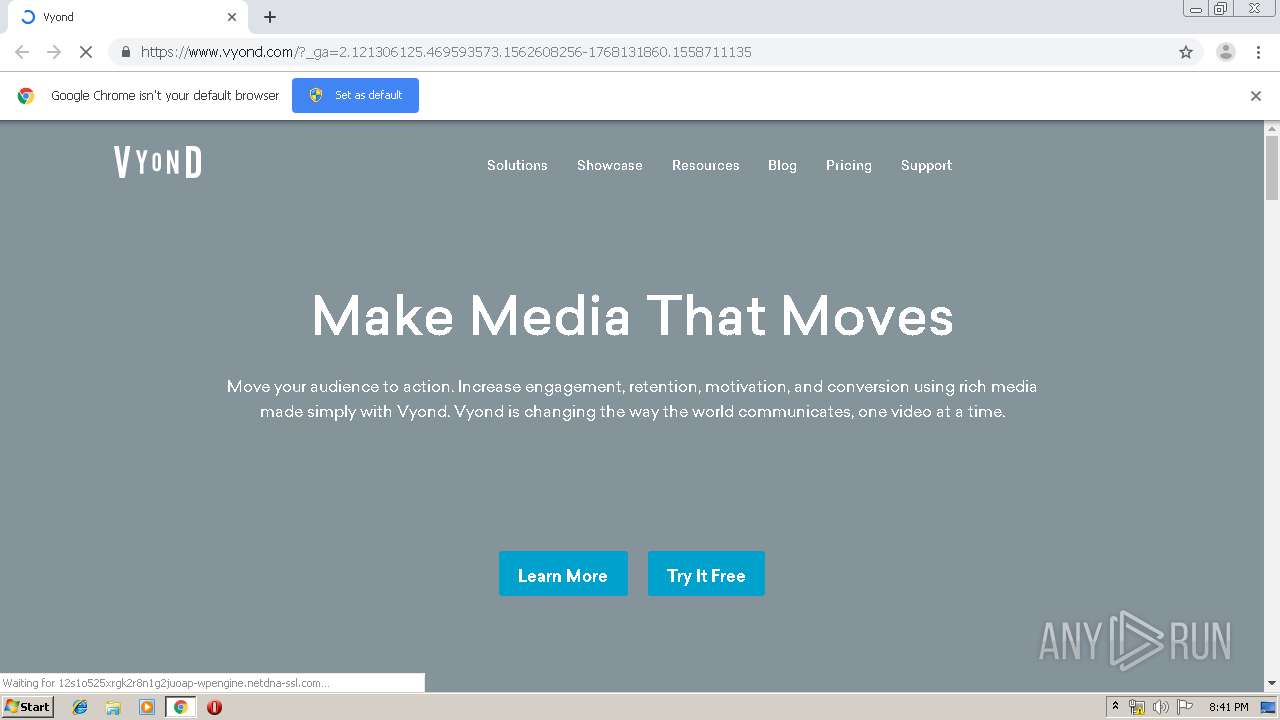Go back using the back arrow

click(x=22, y=52)
